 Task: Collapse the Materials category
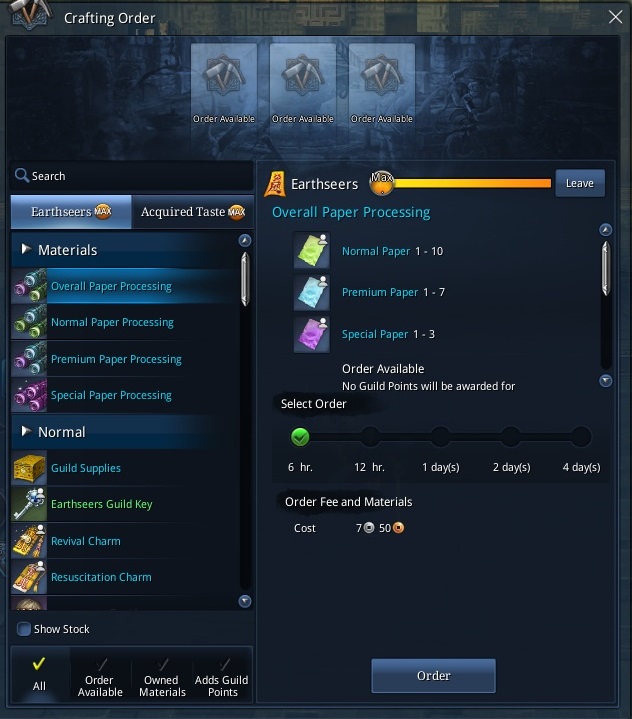[x=27, y=249]
